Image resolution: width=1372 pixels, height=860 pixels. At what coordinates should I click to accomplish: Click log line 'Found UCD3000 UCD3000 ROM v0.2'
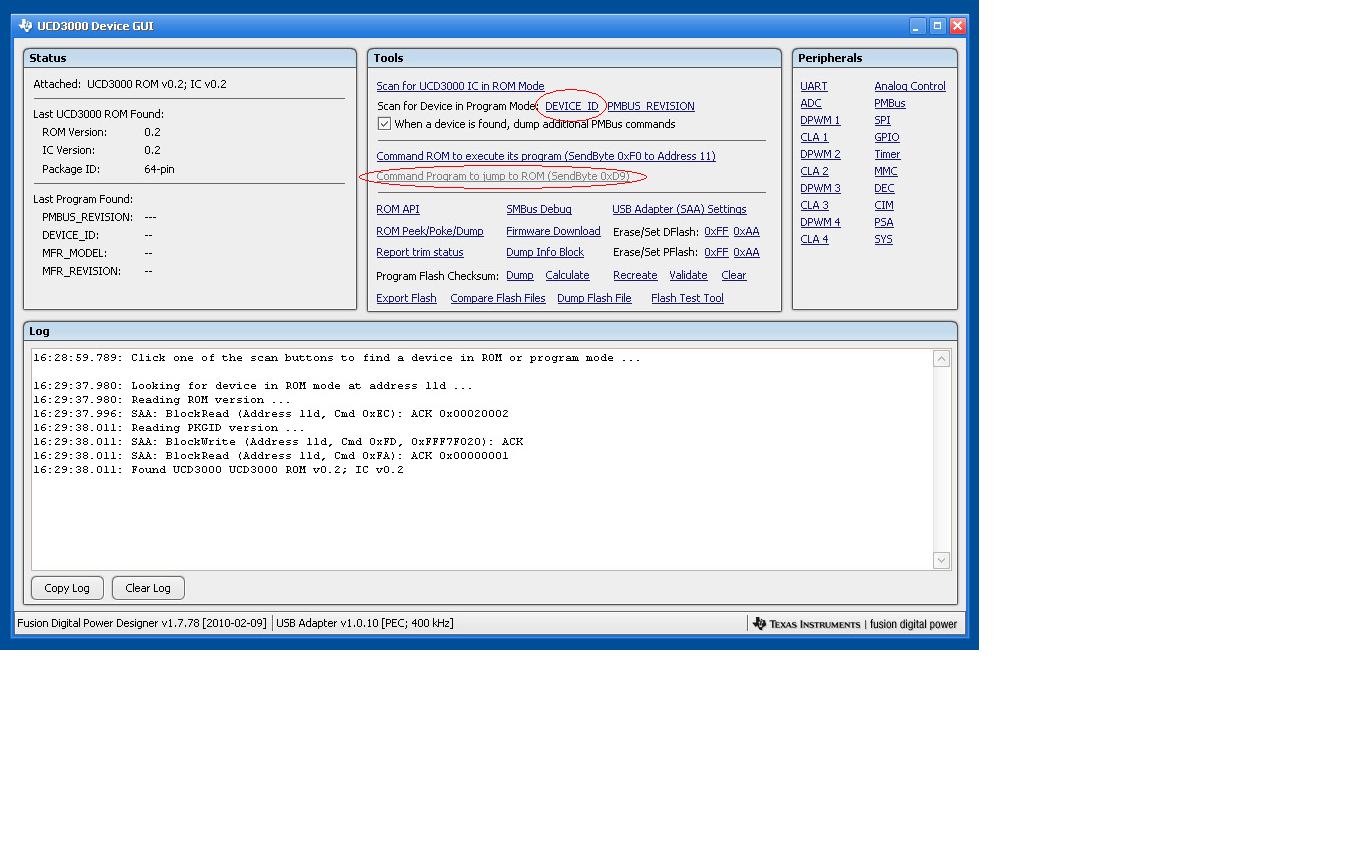218,470
